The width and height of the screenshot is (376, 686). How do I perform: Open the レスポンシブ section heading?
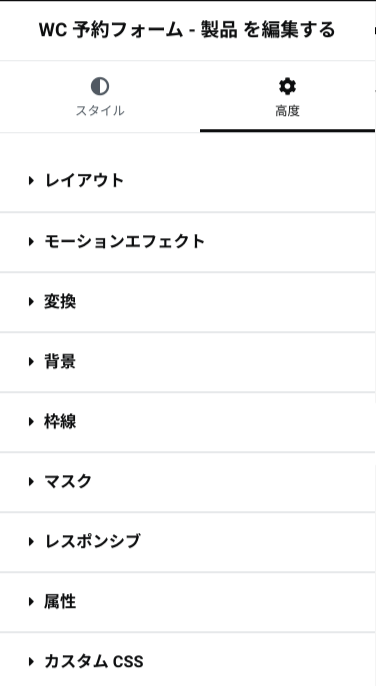tap(188, 542)
